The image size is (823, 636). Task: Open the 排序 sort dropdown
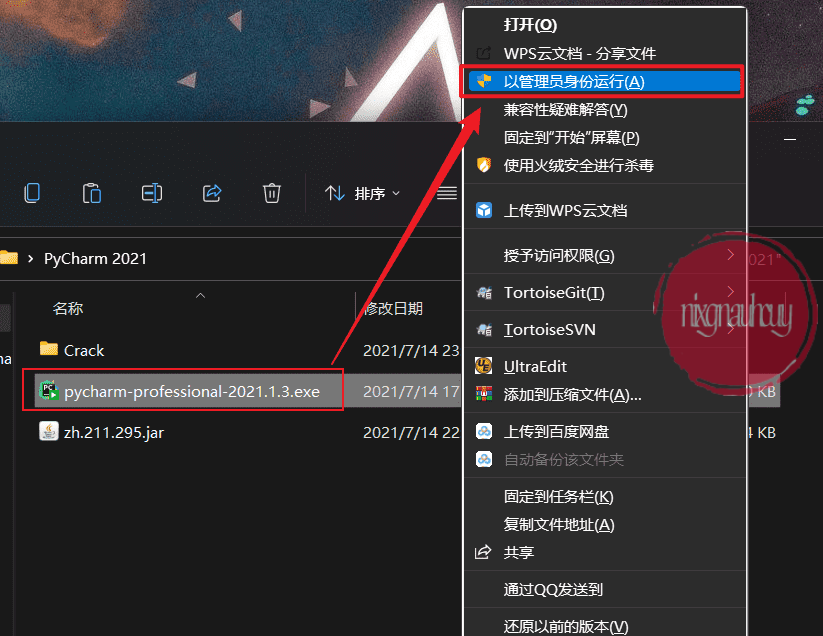(x=362, y=193)
